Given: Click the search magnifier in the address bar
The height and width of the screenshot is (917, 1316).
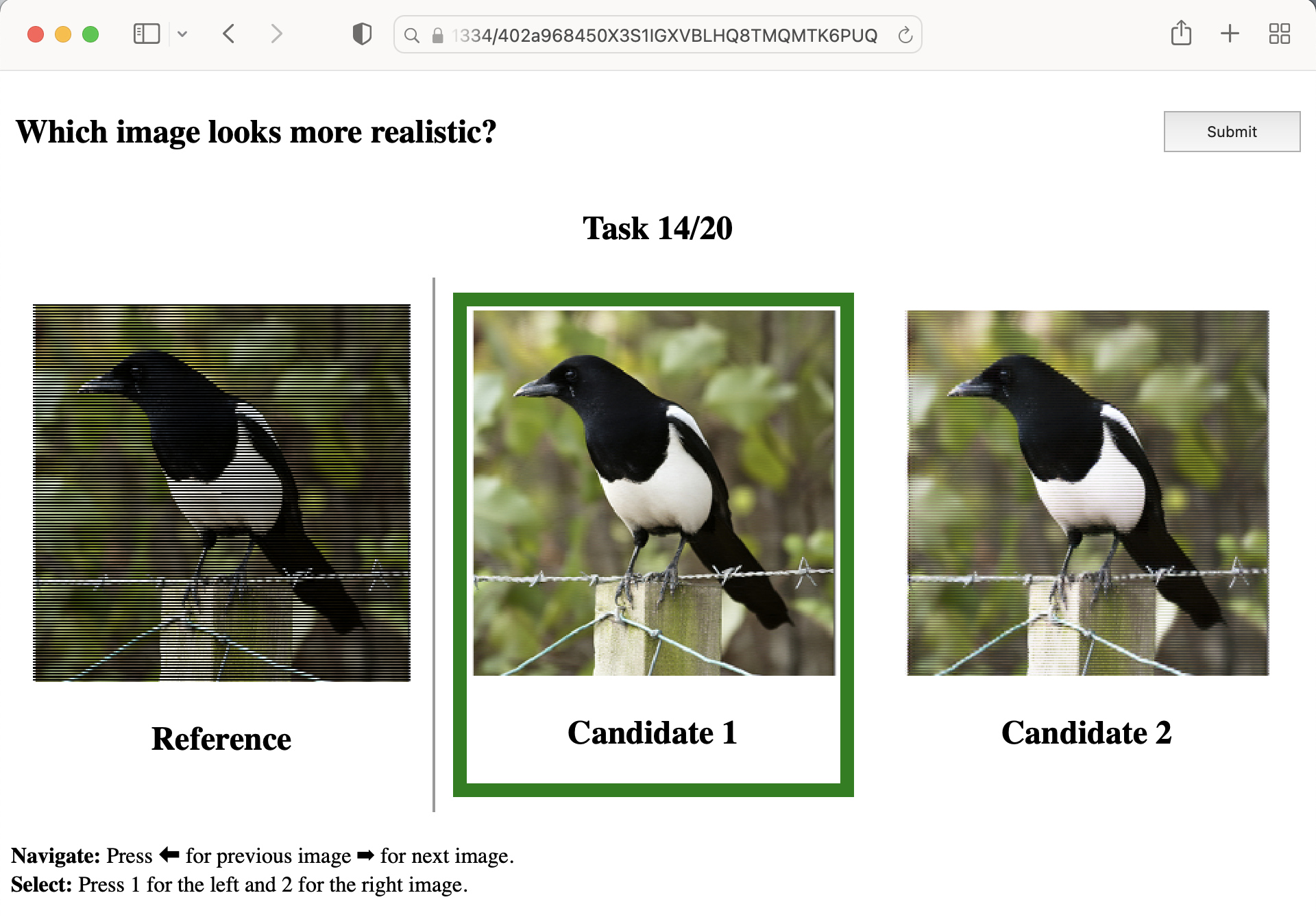Looking at the screenshot, I should pos(411,35).
